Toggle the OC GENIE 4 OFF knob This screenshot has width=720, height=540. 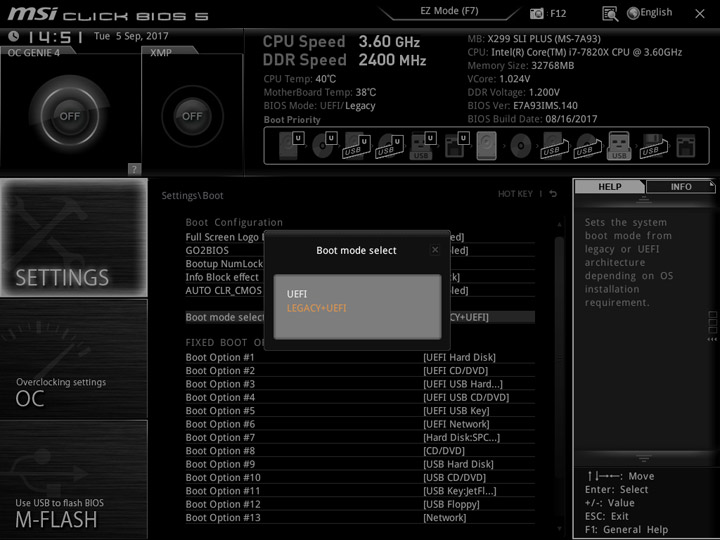[x=69, y=116]
